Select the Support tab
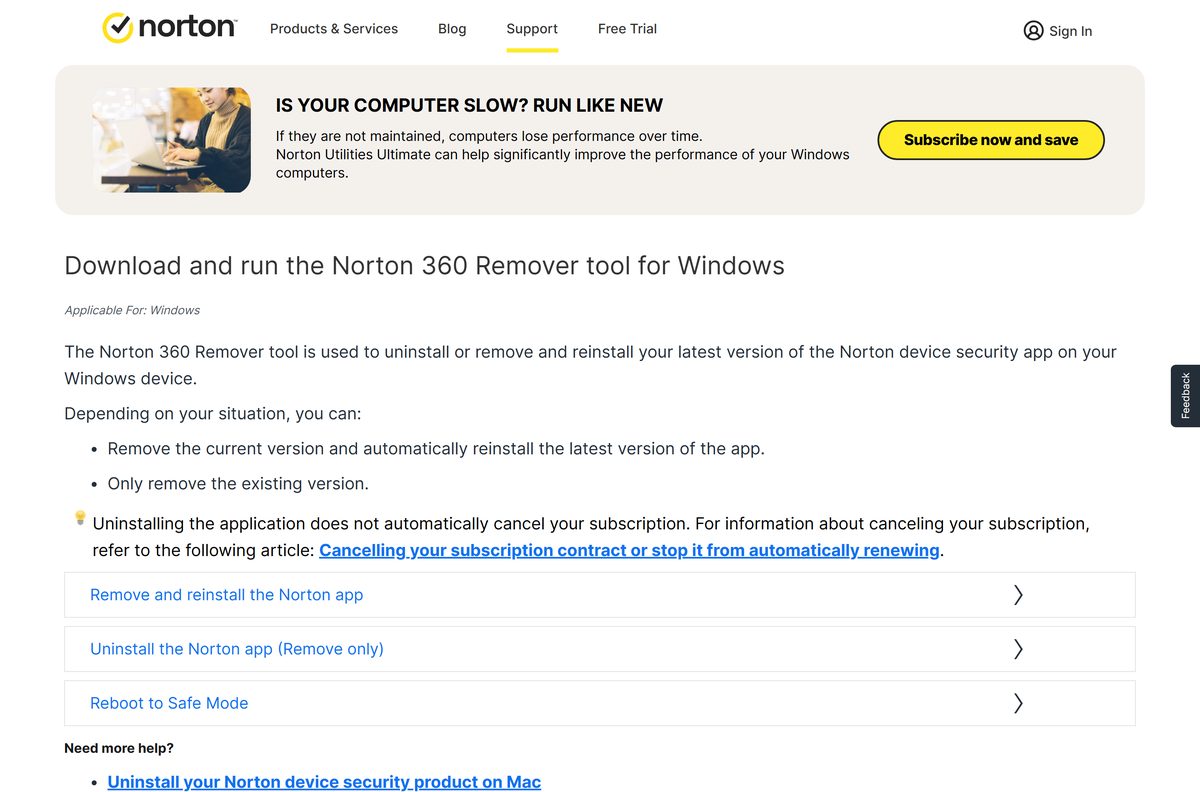The image size is (1200, 792). click(532, 29)
